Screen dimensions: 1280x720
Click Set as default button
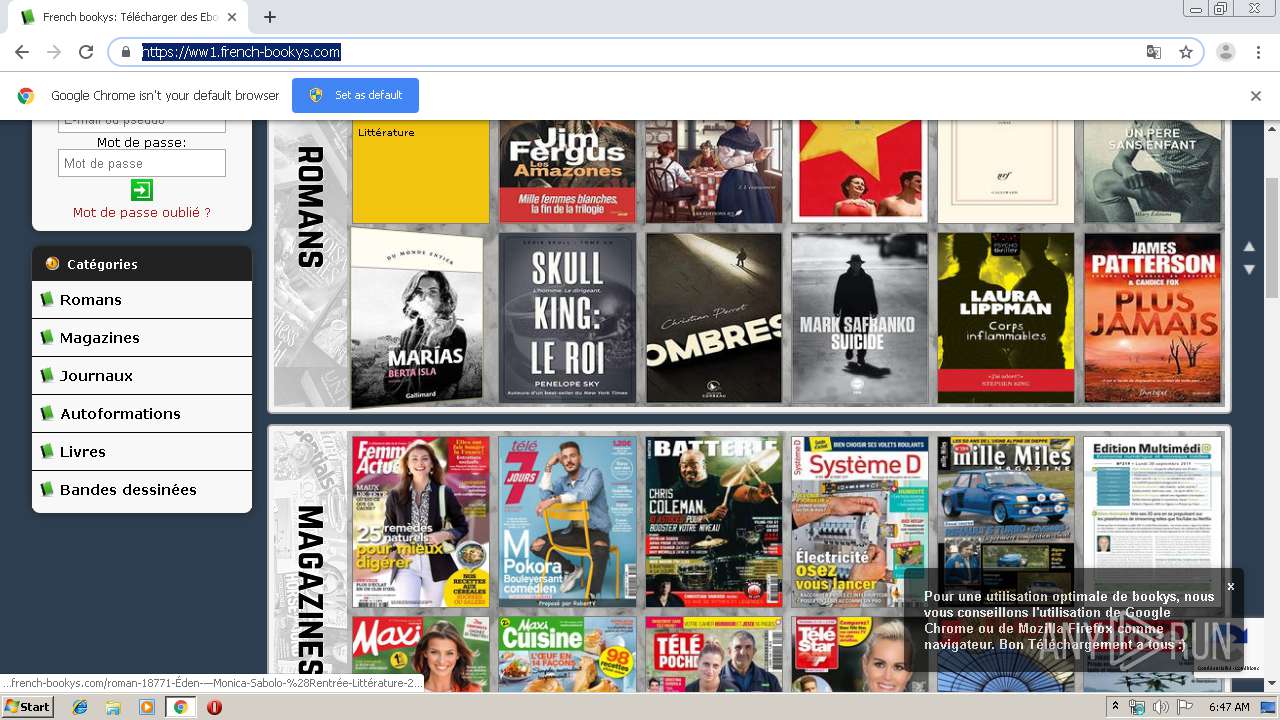[355, 95]
